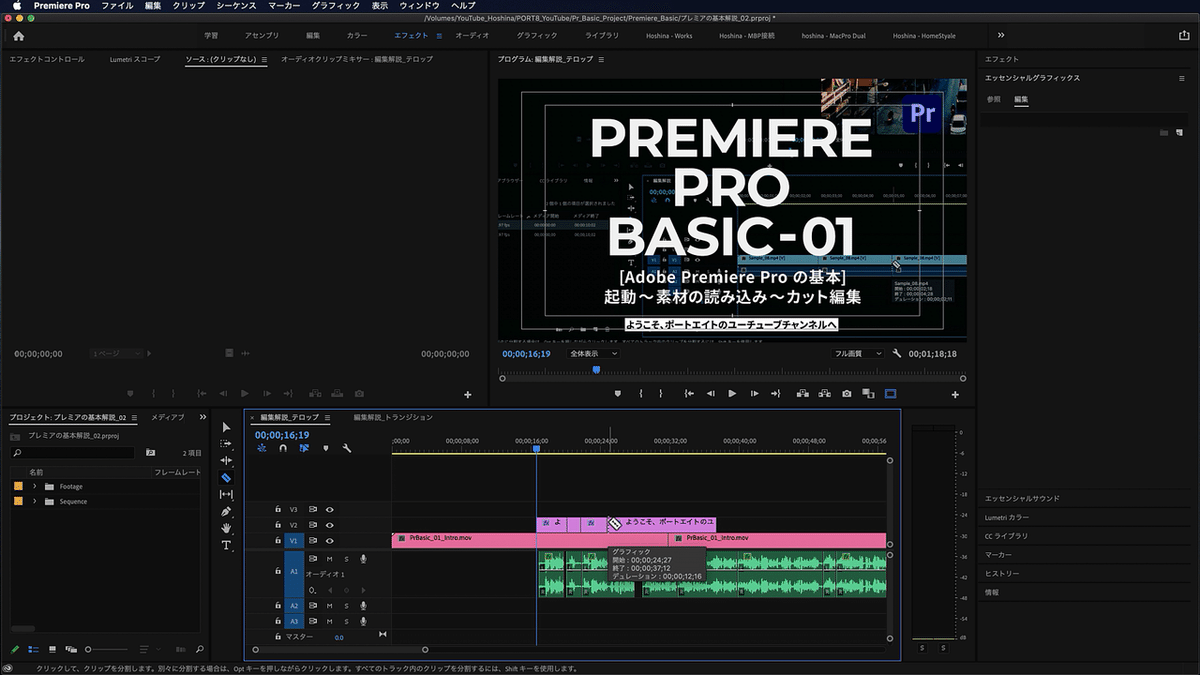
Task: Select the Pen tool
Action: 226,511
